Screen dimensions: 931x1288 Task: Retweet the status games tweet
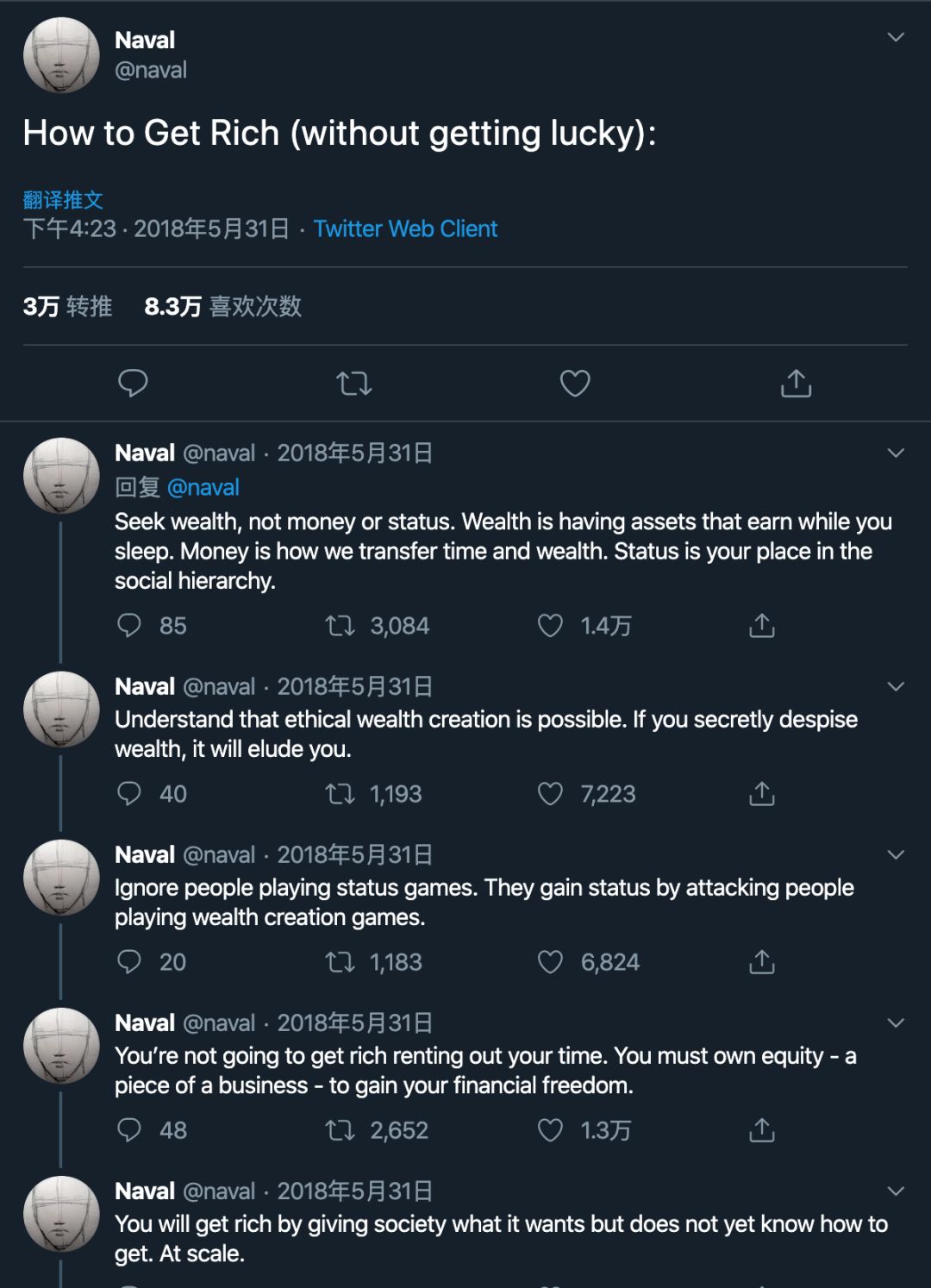[x=341, y=962]
